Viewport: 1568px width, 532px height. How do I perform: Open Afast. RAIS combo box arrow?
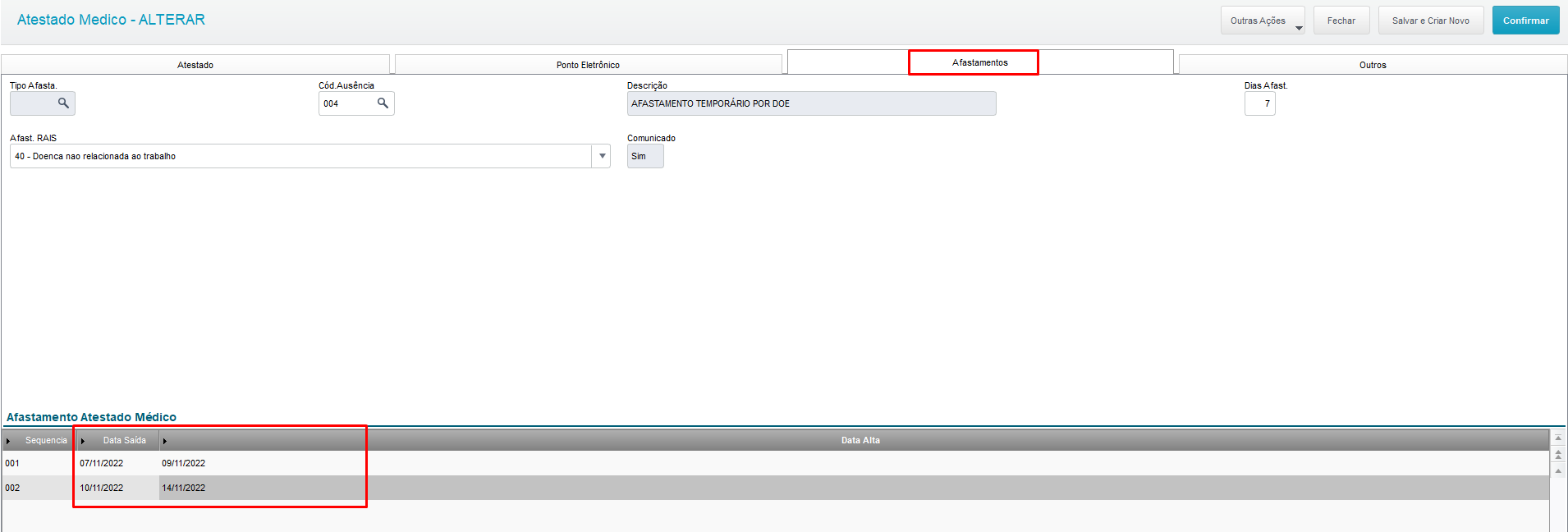coord(602,156)
